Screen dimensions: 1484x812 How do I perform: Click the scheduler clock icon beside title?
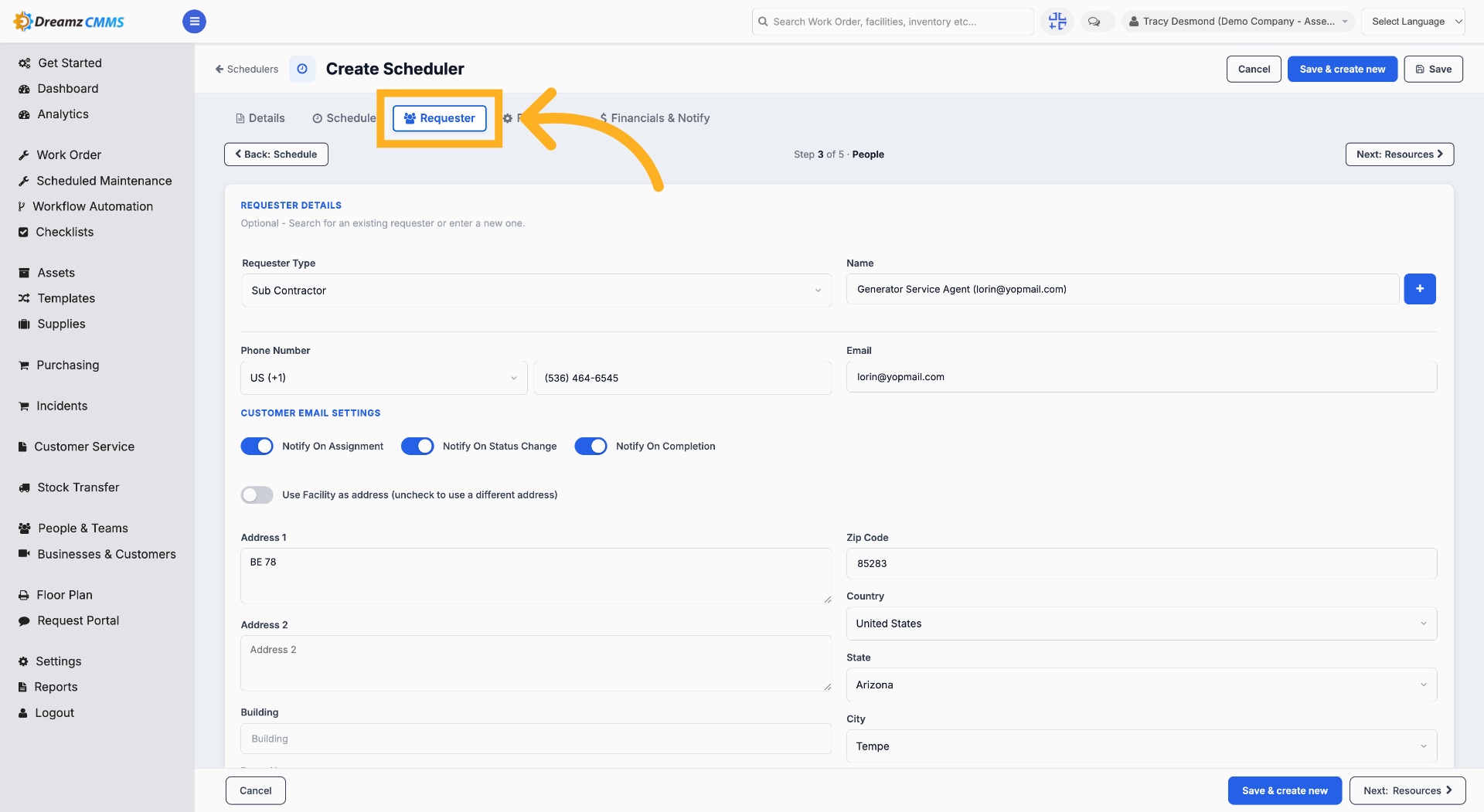point(302,69)
